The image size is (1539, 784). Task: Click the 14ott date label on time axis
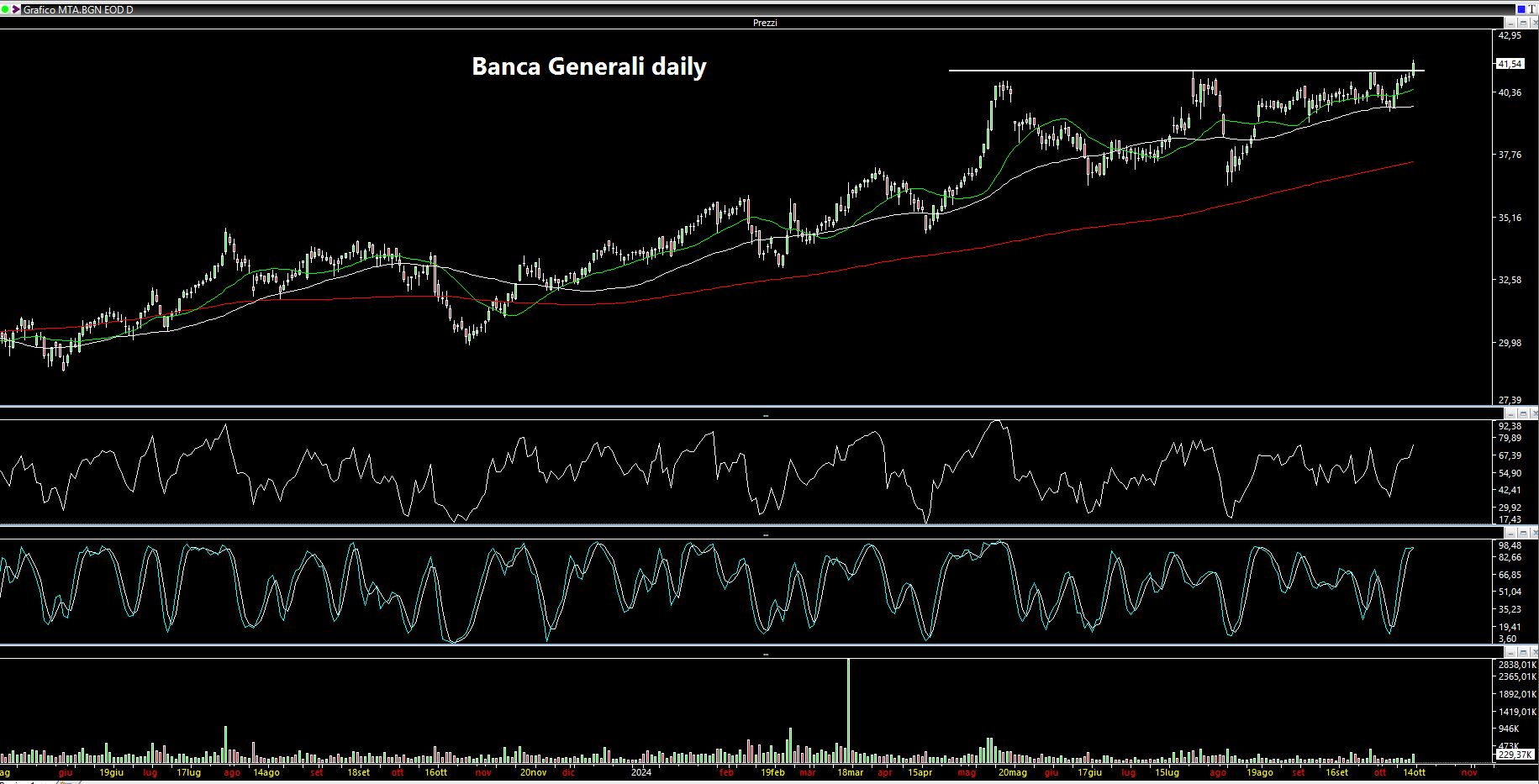coord(1414,772)
